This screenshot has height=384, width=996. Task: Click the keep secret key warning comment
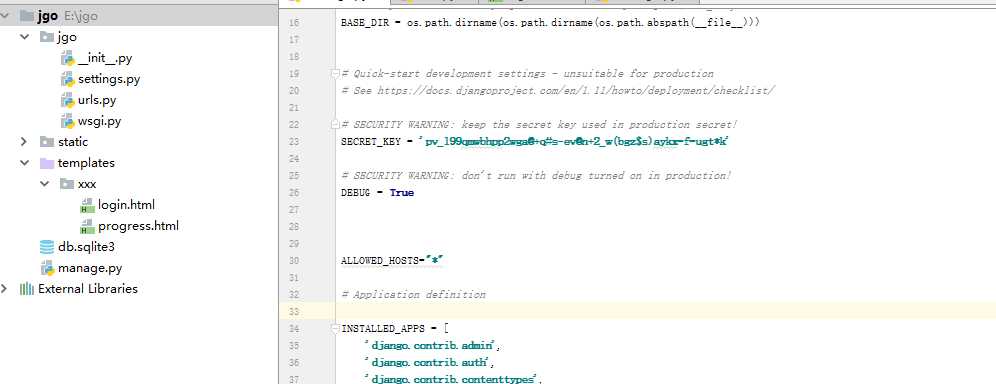pyautogui.click(x=539, y=124)
